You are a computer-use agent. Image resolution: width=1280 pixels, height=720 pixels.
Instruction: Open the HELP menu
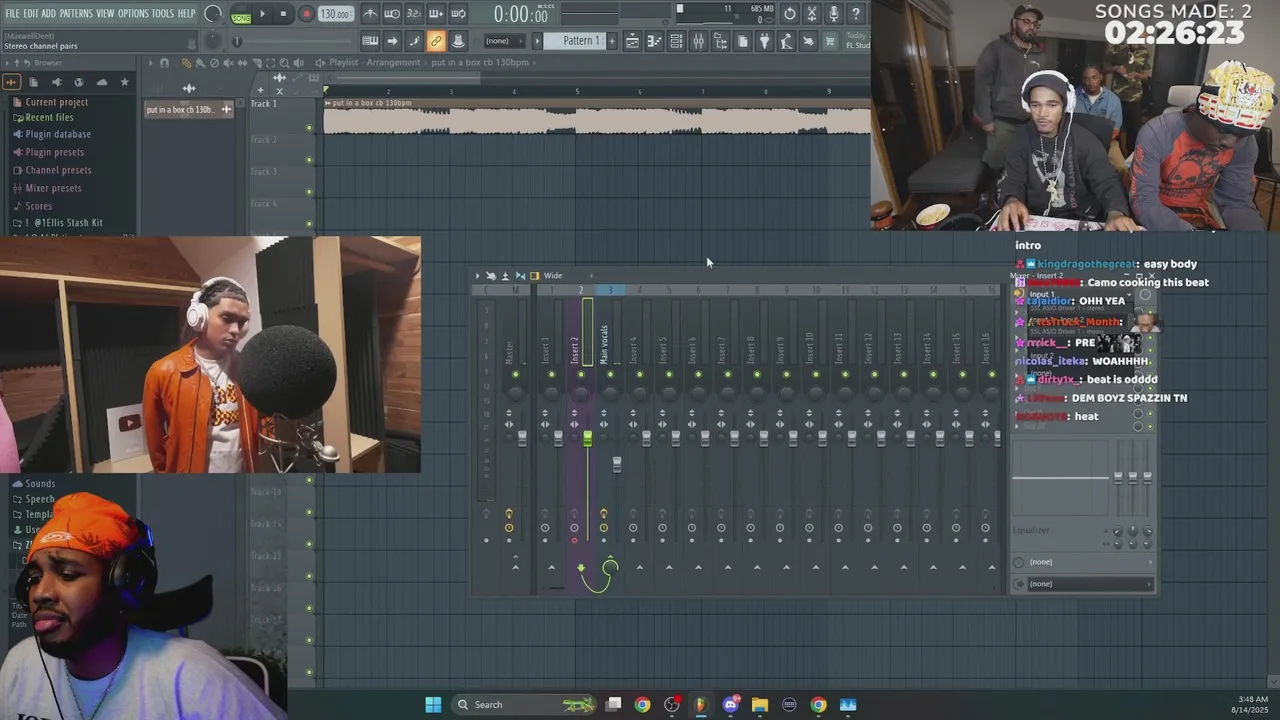click(187, 13)
